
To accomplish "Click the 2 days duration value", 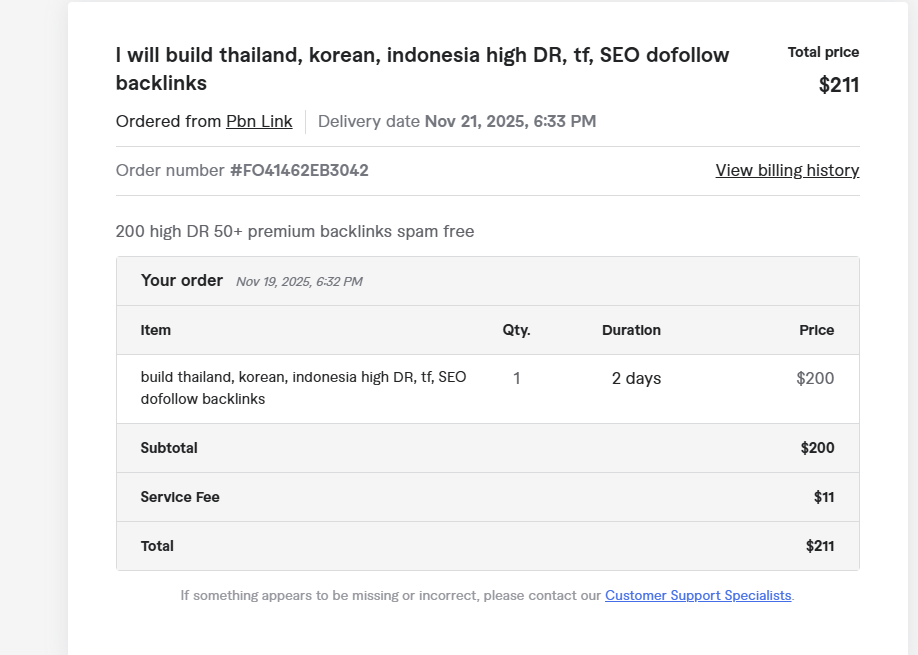I will [636, 378].
